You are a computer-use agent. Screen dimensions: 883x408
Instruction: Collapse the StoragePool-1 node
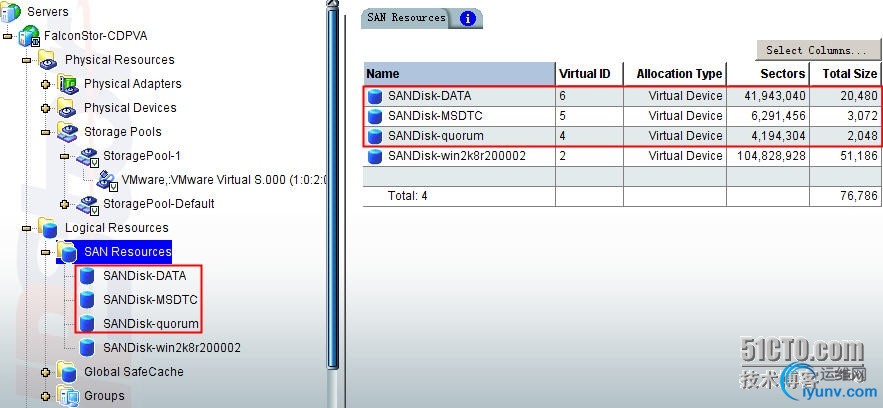[x=65, y=156]
